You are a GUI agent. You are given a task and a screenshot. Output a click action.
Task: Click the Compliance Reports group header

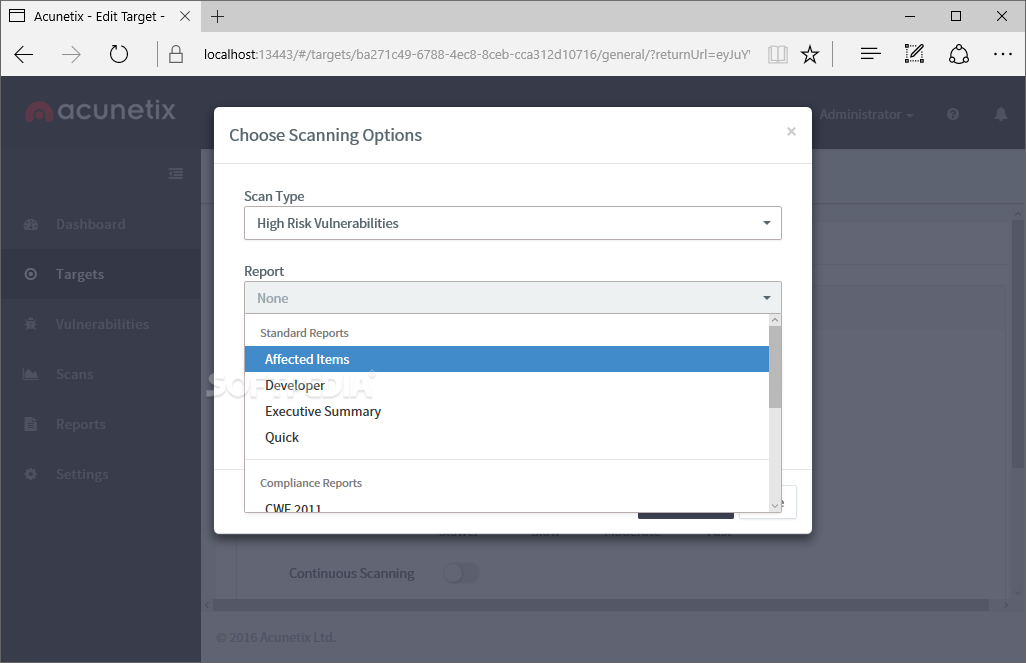(x=311, y=483)
